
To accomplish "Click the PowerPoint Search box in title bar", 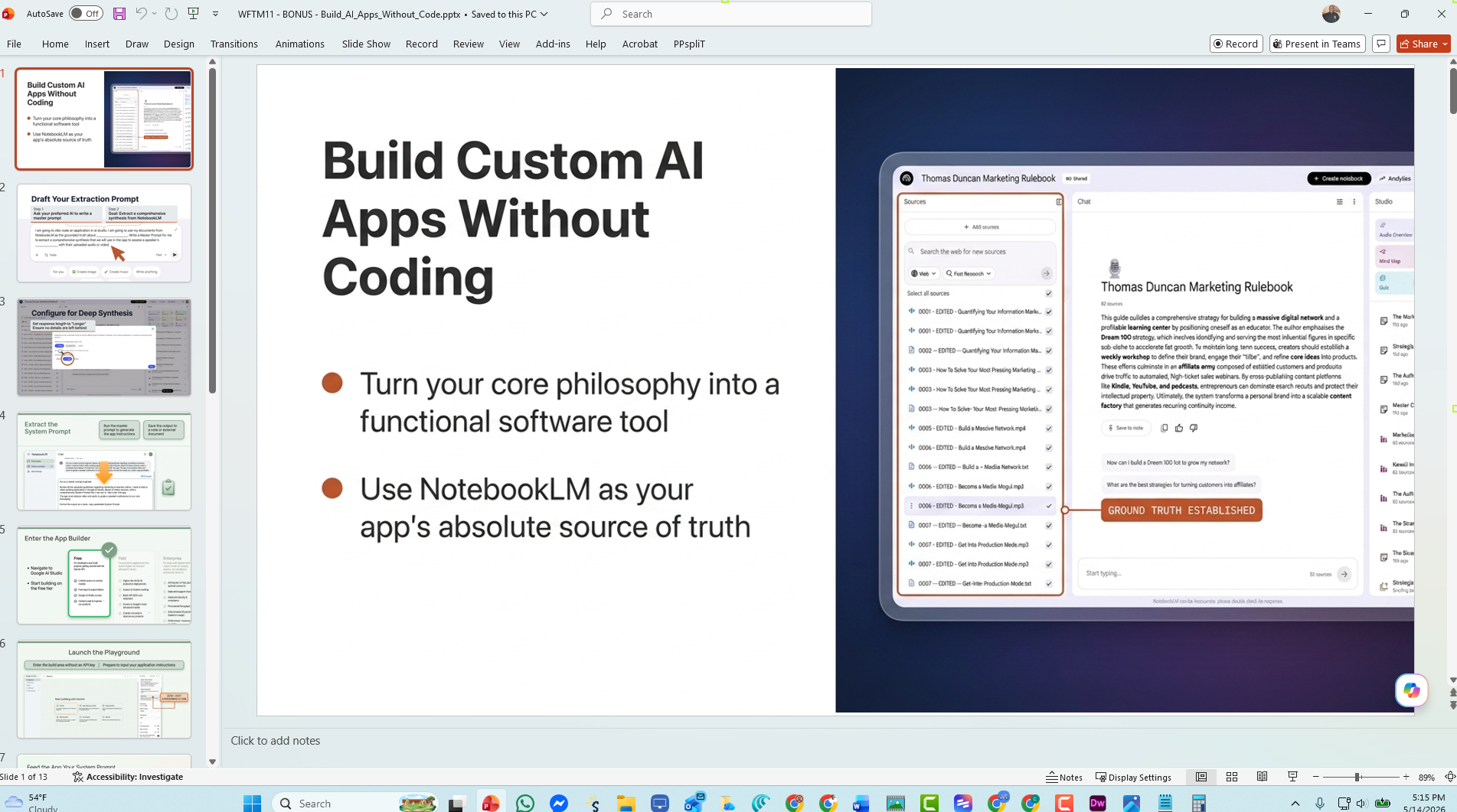I will 731,14.
